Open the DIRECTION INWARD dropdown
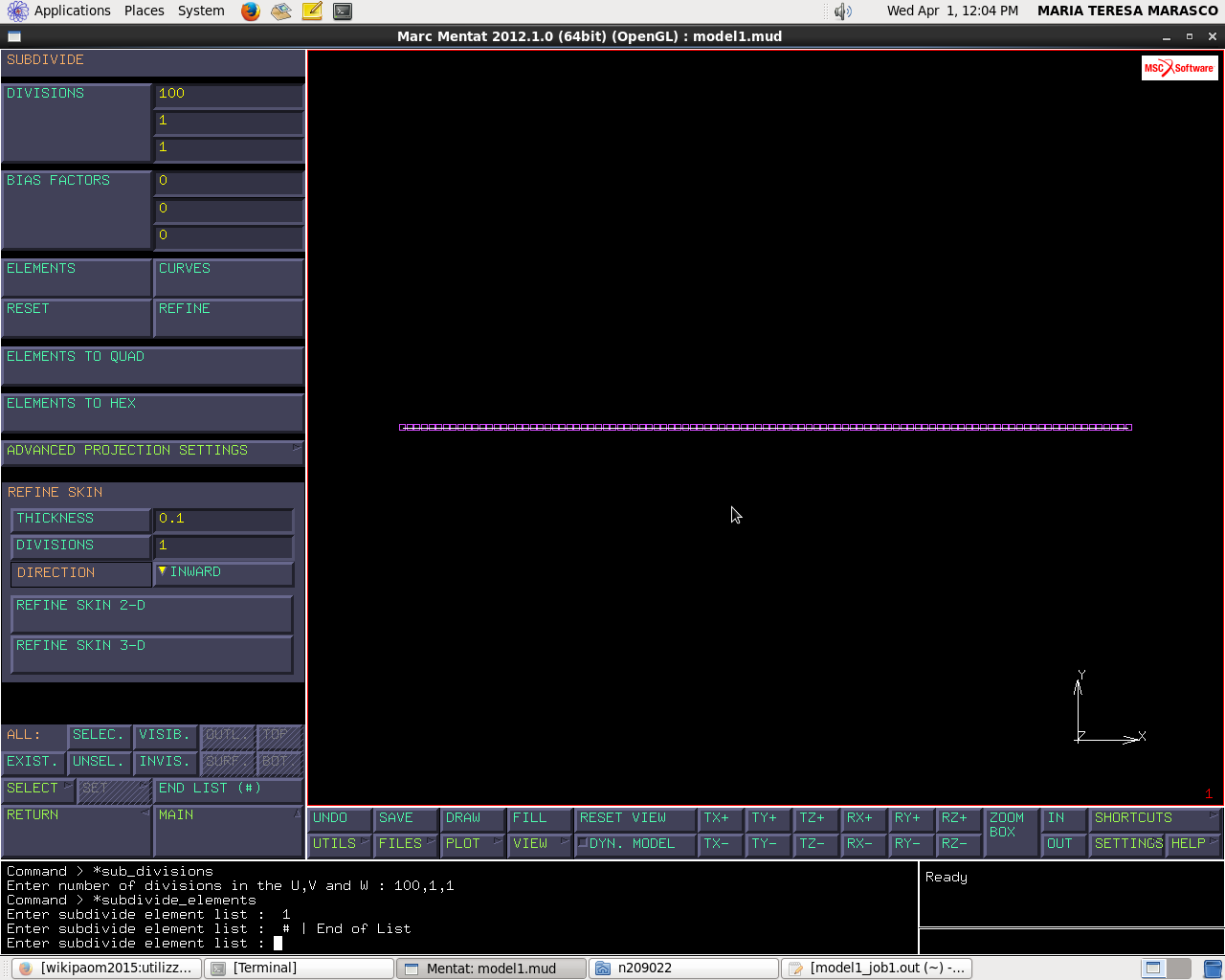1225x980 pixels. [x=223, y=572]
